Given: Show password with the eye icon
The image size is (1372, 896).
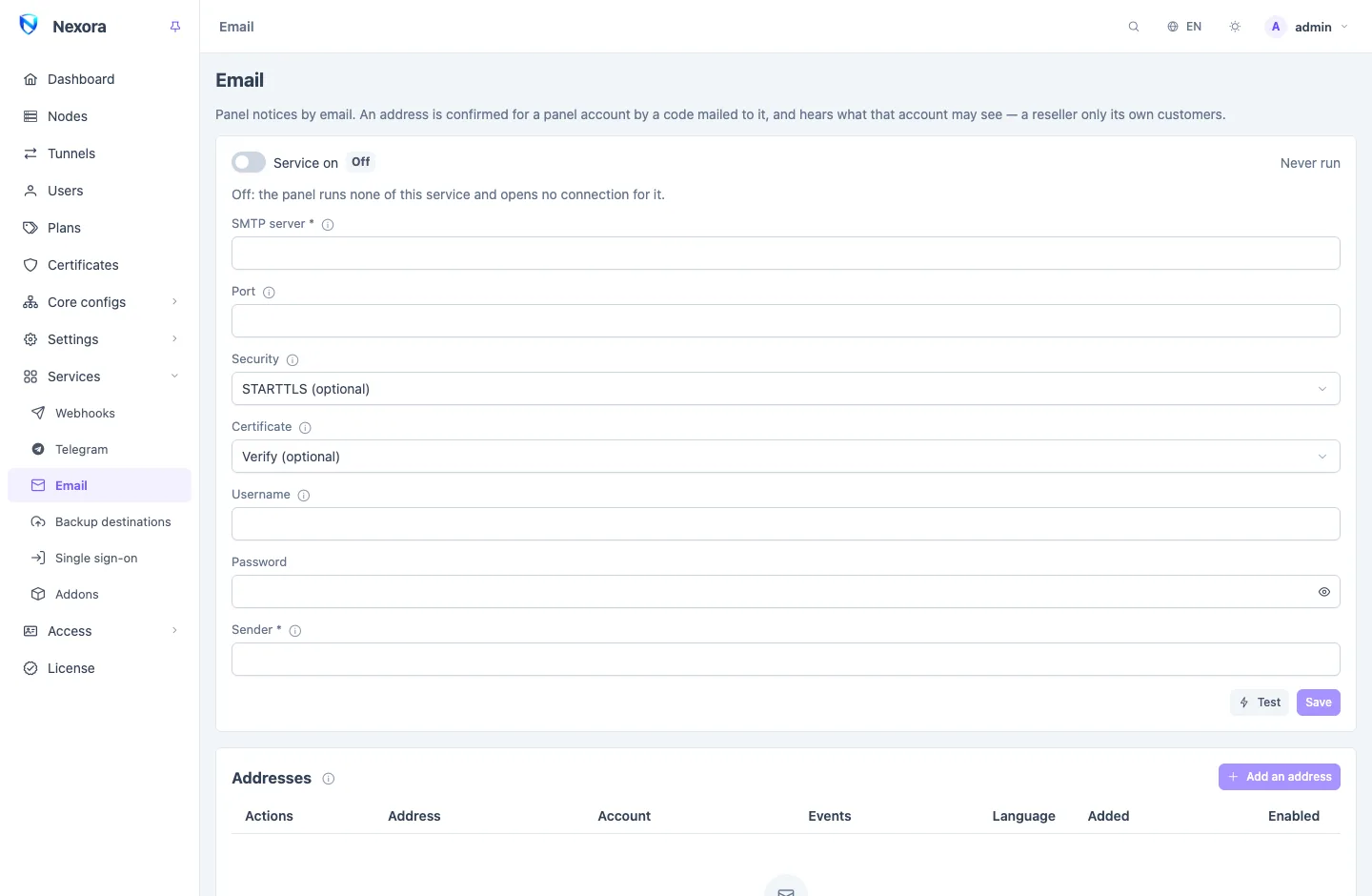Looking at the screenshot, I should tap(1324, 592).
